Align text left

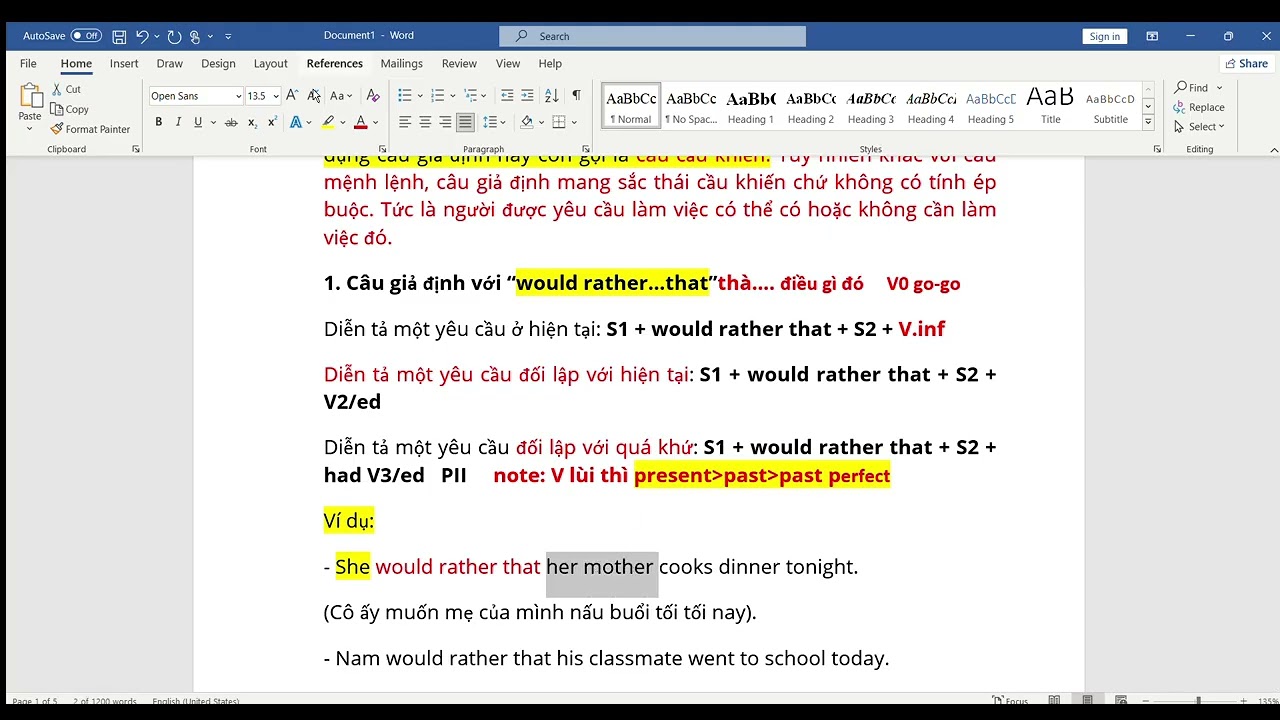pyautogui.click(x=405, y=122)
